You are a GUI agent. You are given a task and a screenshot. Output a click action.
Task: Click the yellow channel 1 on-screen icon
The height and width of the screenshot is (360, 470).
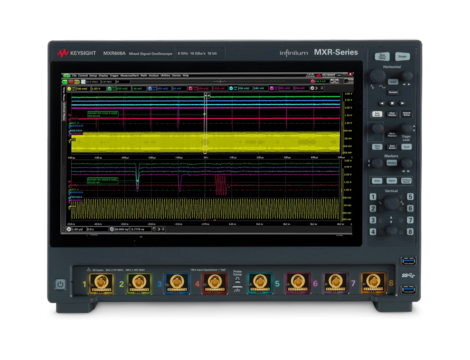click(x=69, y=89)
